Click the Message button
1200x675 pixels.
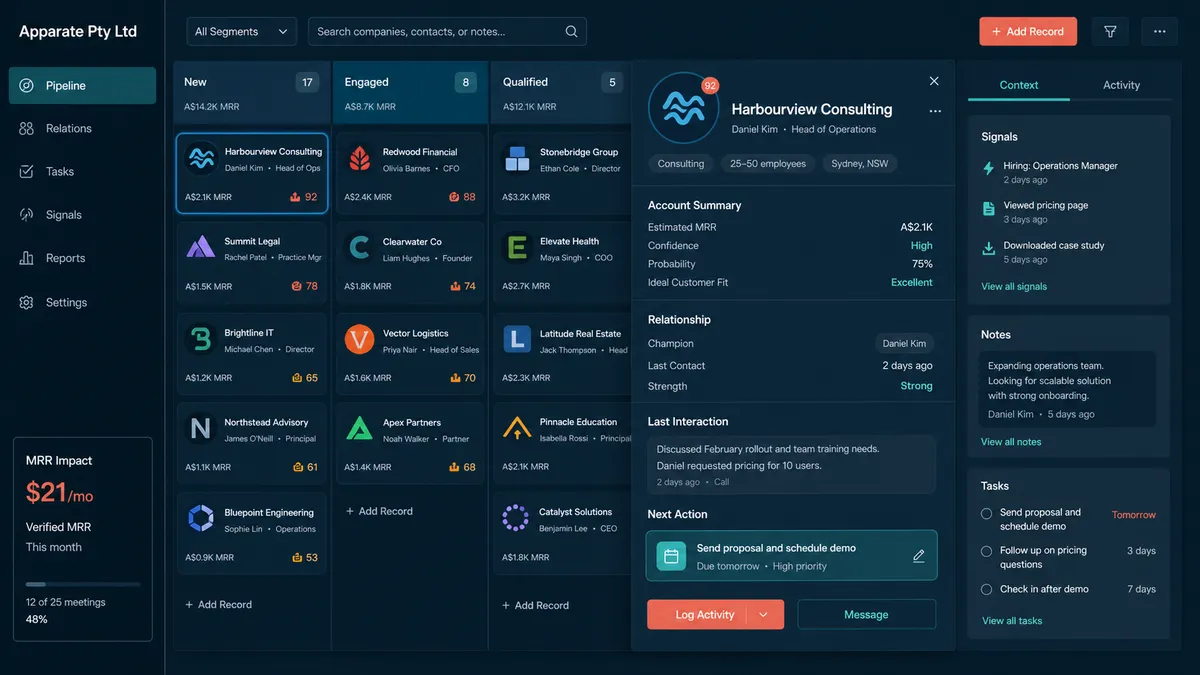pyautogui.click(x=866, y=615)
